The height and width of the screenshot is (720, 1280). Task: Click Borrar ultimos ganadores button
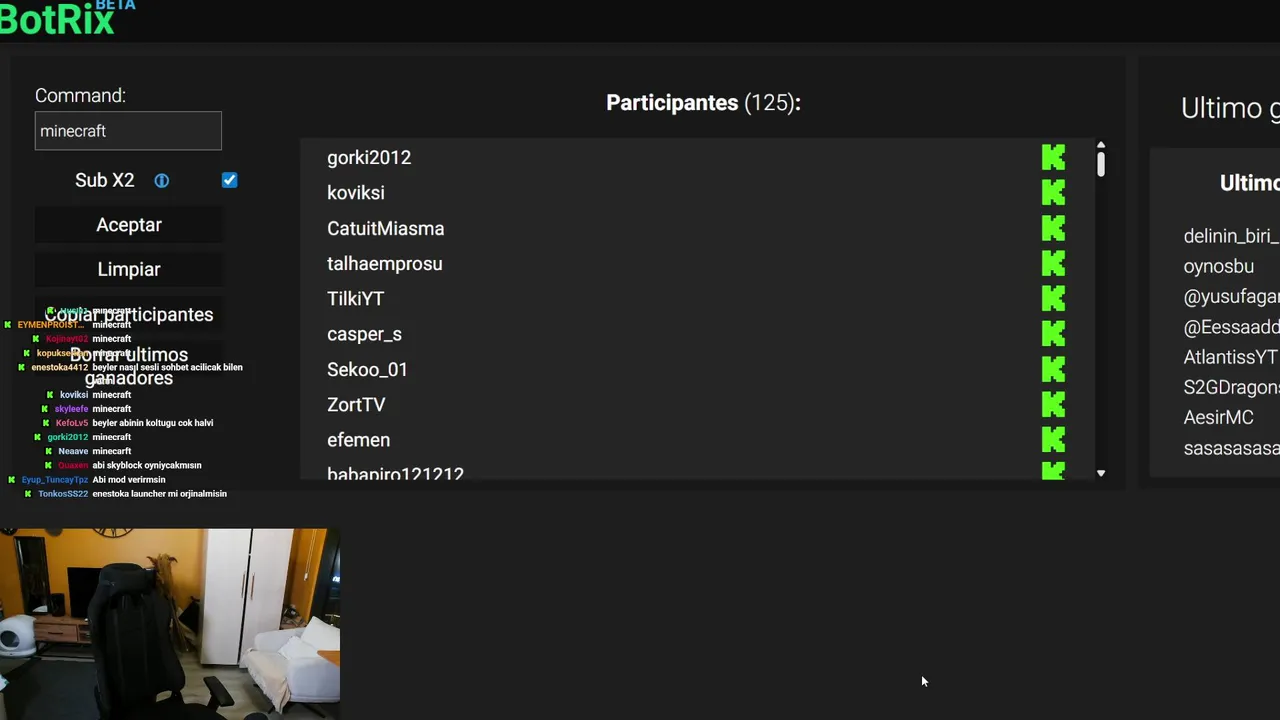pyautogui.click(x=128, y=366)
